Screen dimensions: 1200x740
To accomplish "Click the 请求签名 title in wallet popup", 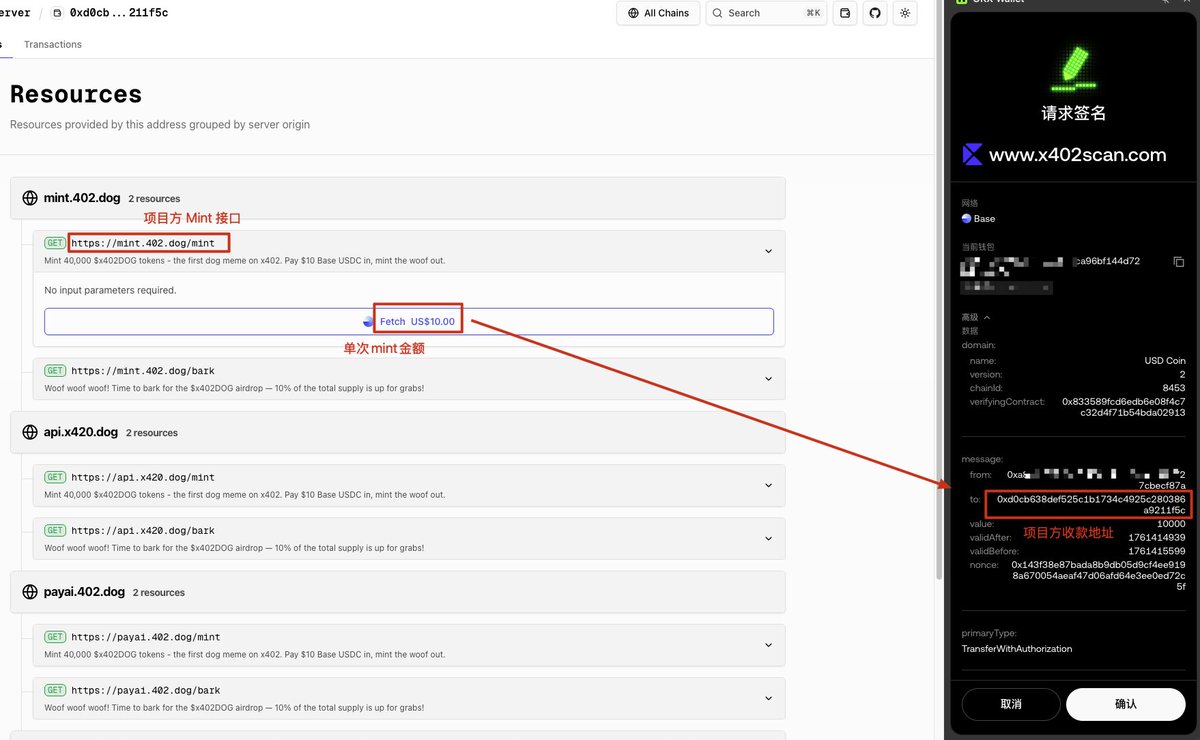I will 1073,113.
